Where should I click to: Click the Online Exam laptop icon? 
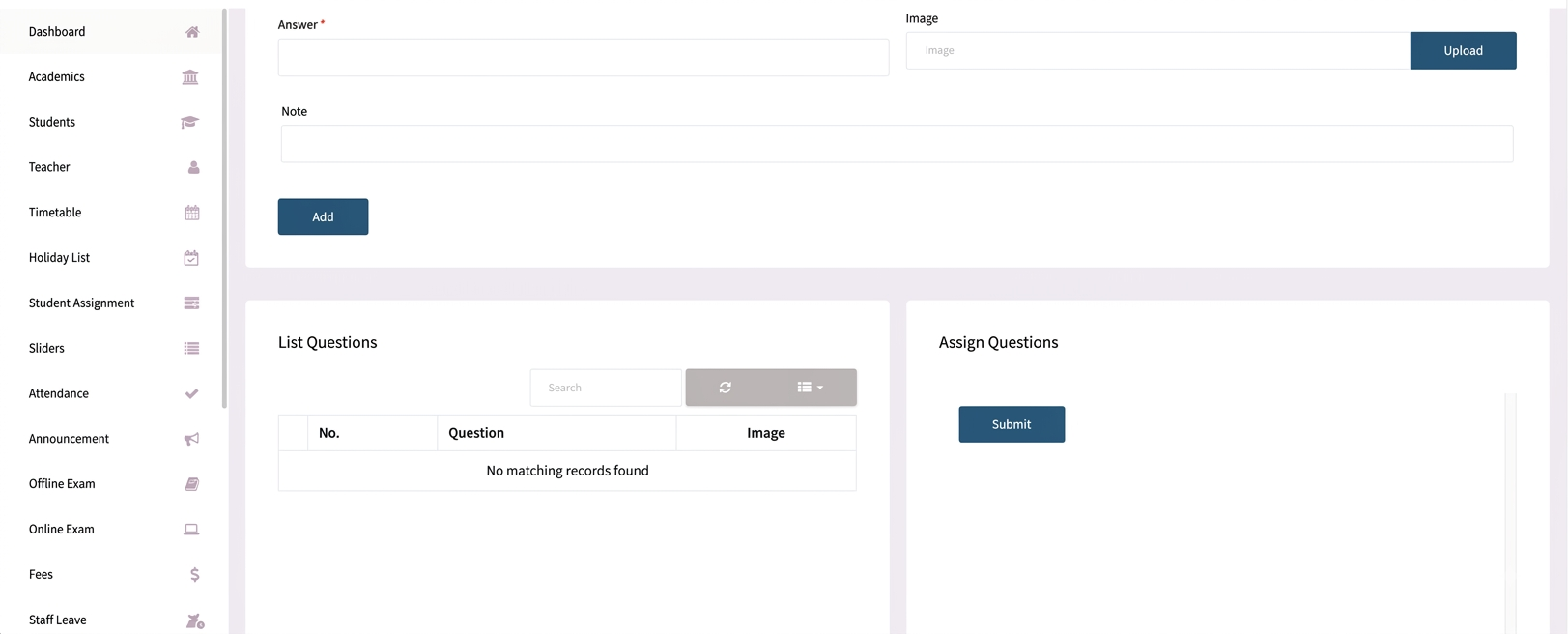(191, 530)
